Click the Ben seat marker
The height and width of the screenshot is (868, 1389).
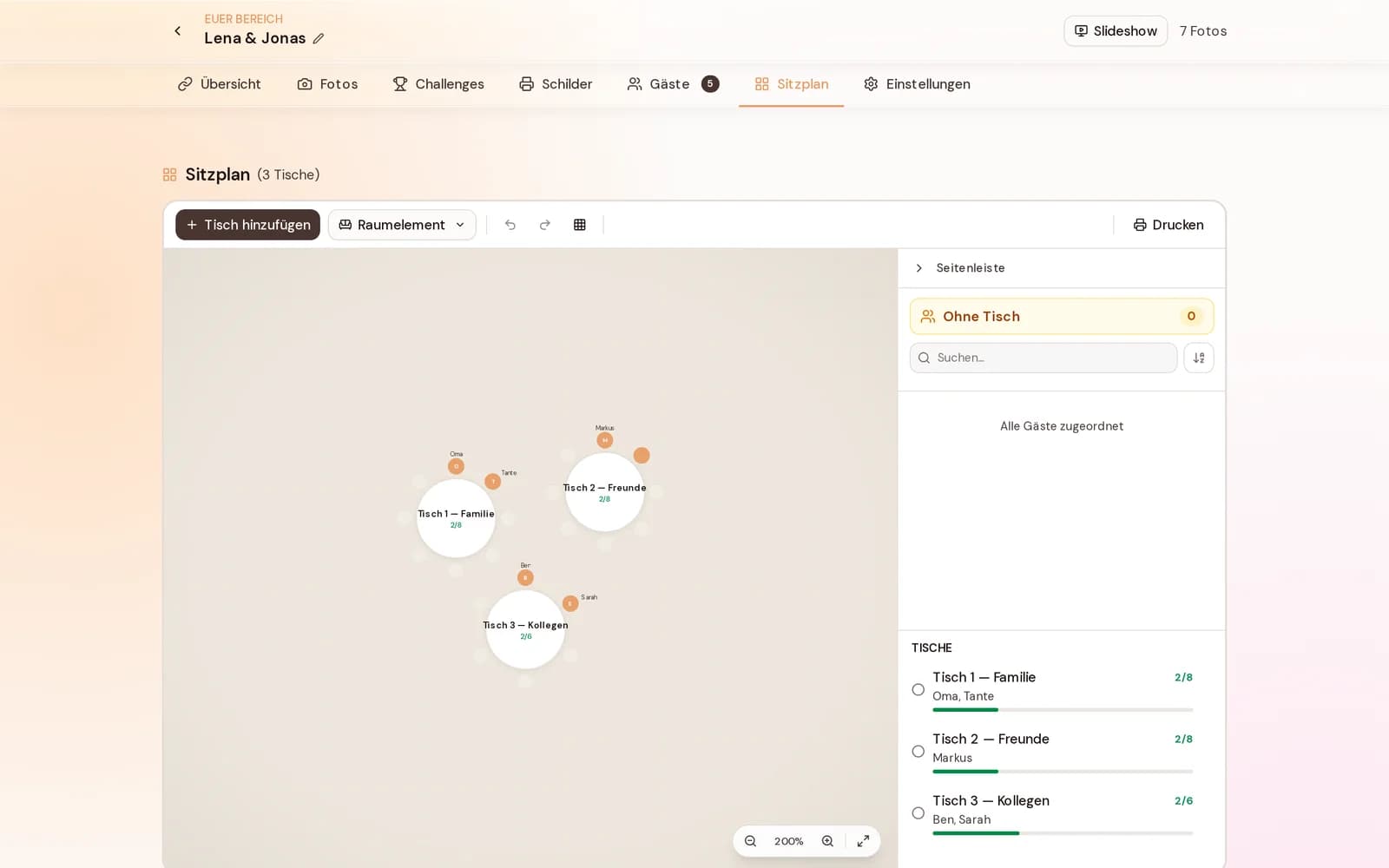(x=525, y=577)
